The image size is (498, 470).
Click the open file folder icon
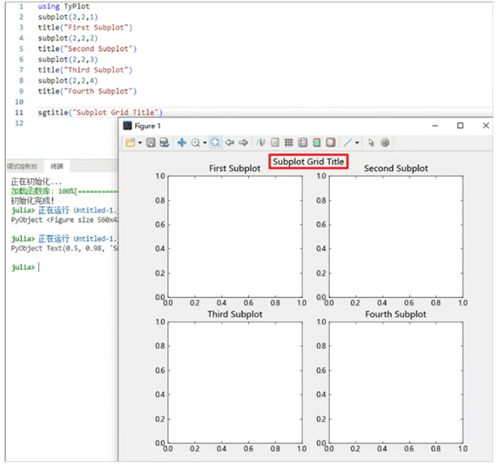pos(130,143)
